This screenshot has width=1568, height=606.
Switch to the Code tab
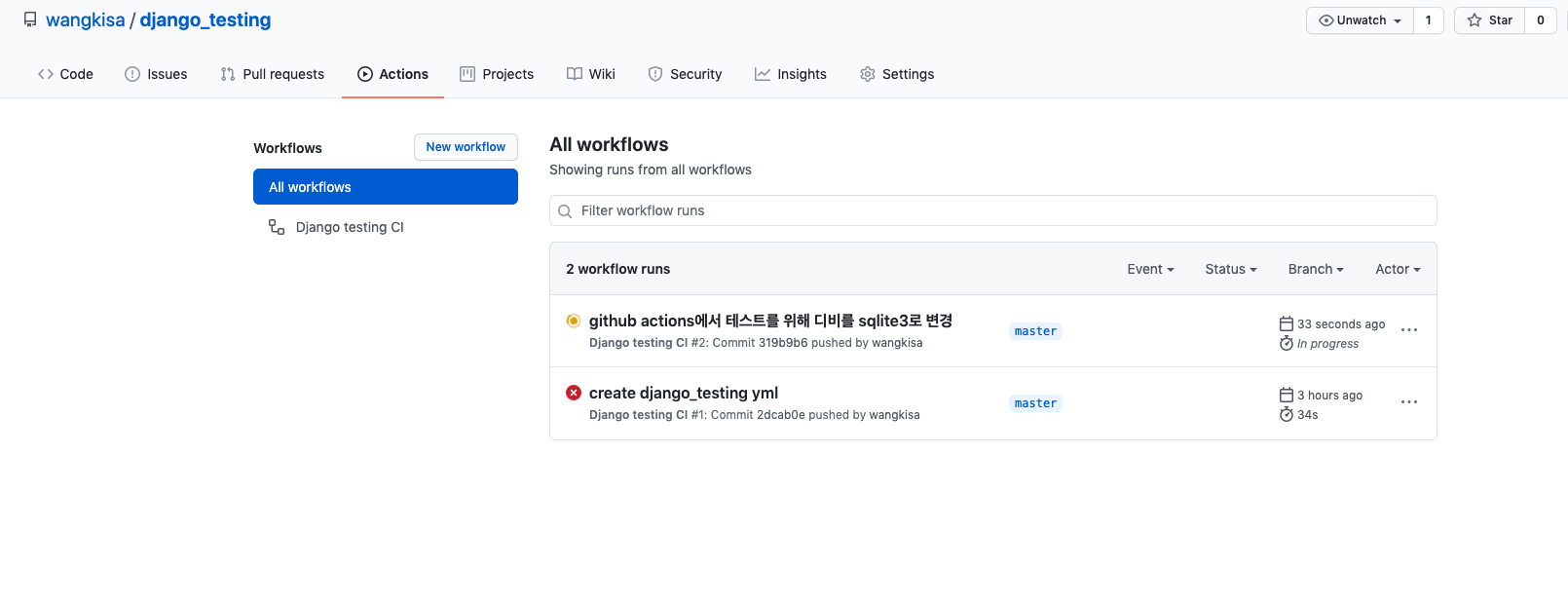pyautogui.click(x=65, y=74)
